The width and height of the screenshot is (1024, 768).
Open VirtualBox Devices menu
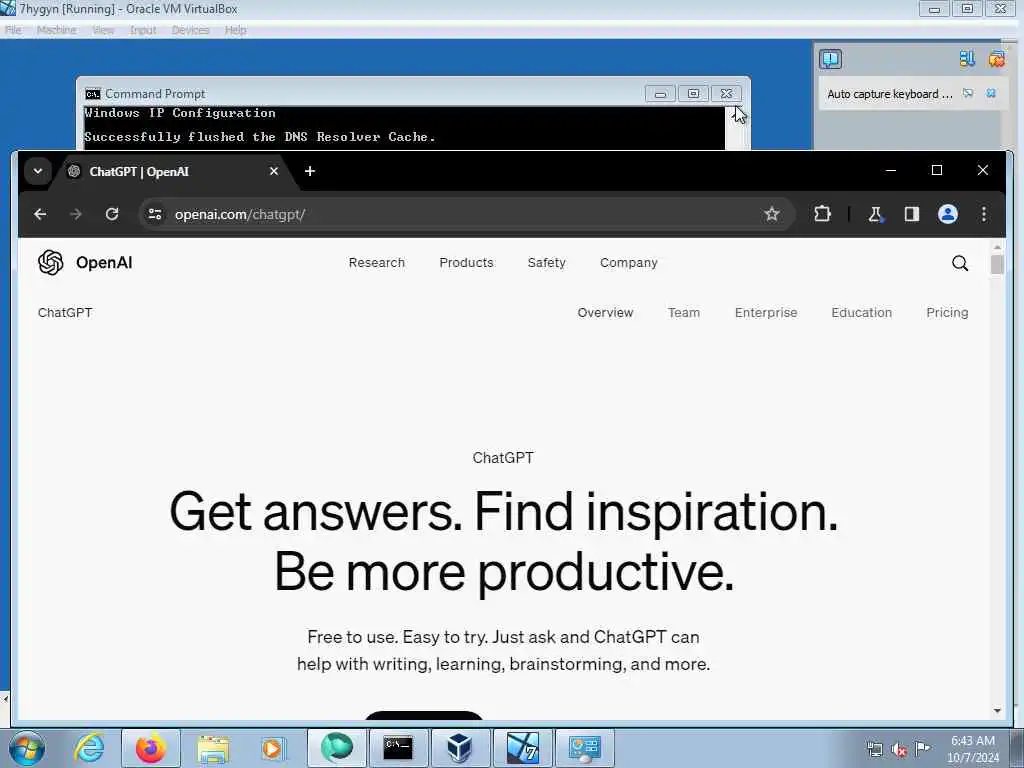point(190,30)
